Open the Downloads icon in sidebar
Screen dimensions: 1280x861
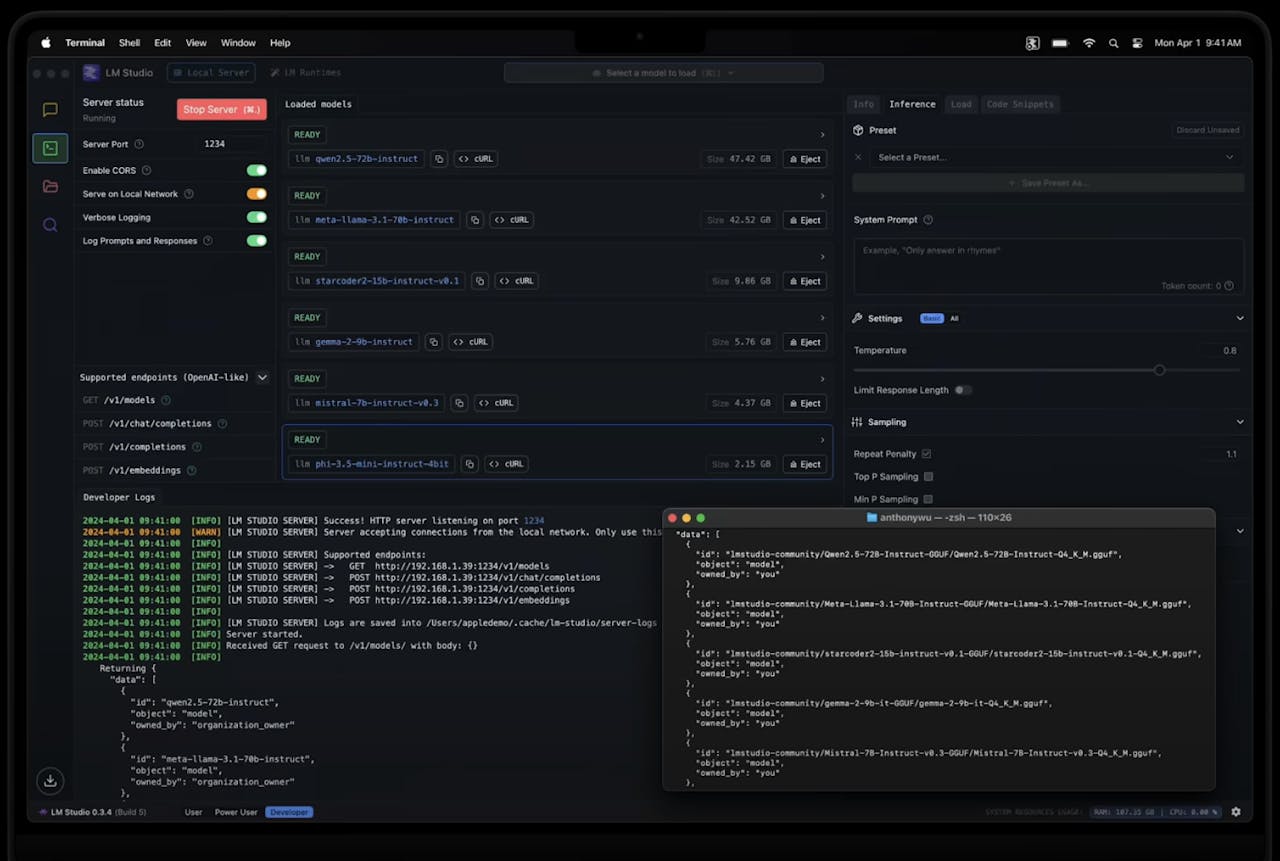(x=50, y=780)
